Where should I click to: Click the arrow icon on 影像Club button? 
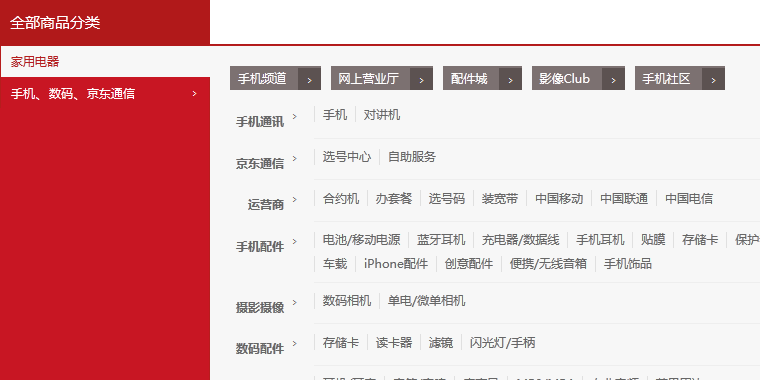pyautogui.click(x=614, y=79)
